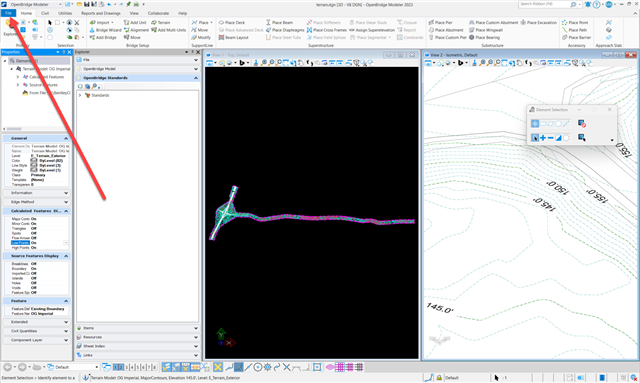Collapse the General properties section
Screen dimensions: 640x383
pos(66,138)
